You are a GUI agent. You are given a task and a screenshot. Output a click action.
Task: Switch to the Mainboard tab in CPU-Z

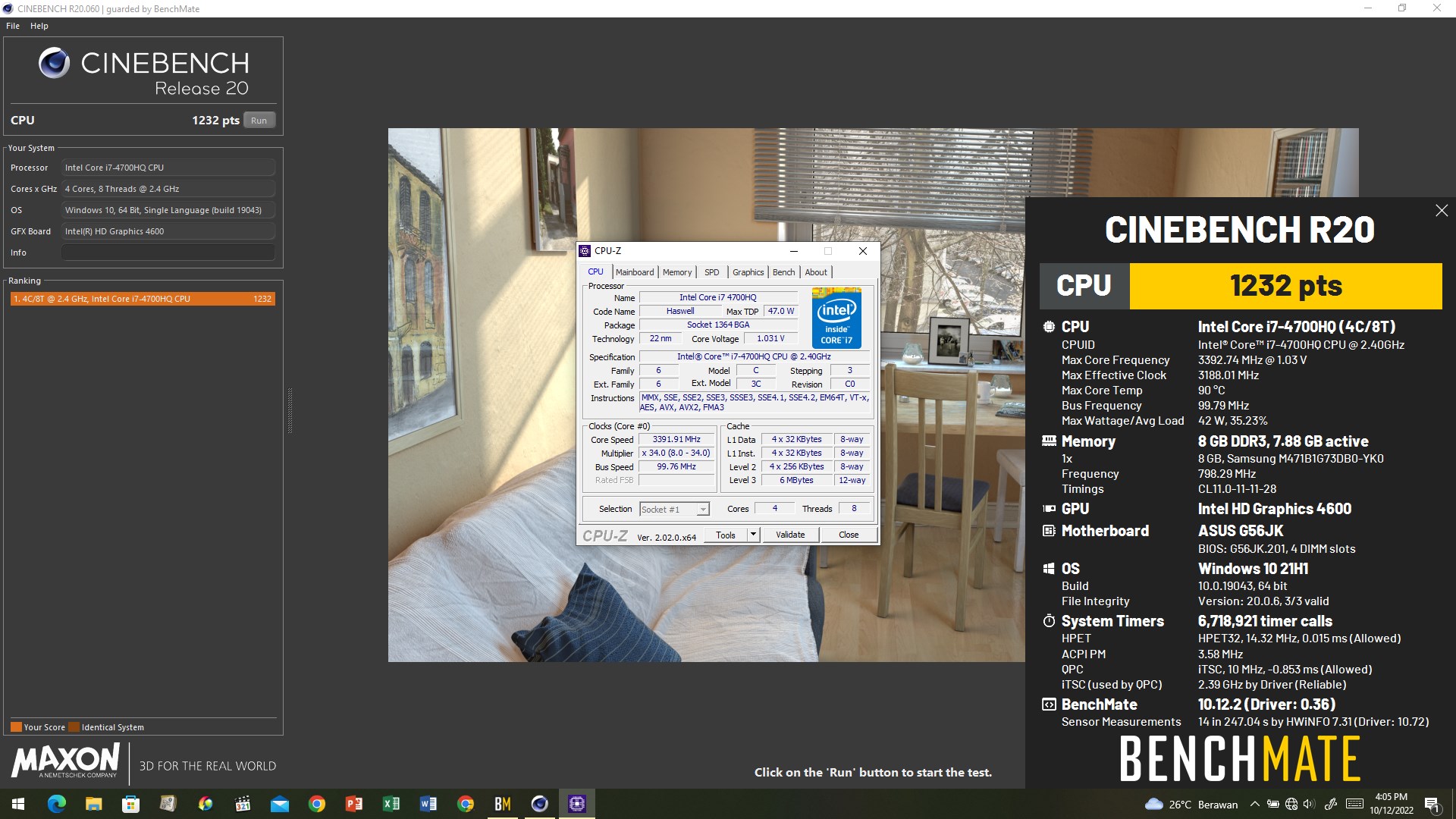click(x=635, y=272)
